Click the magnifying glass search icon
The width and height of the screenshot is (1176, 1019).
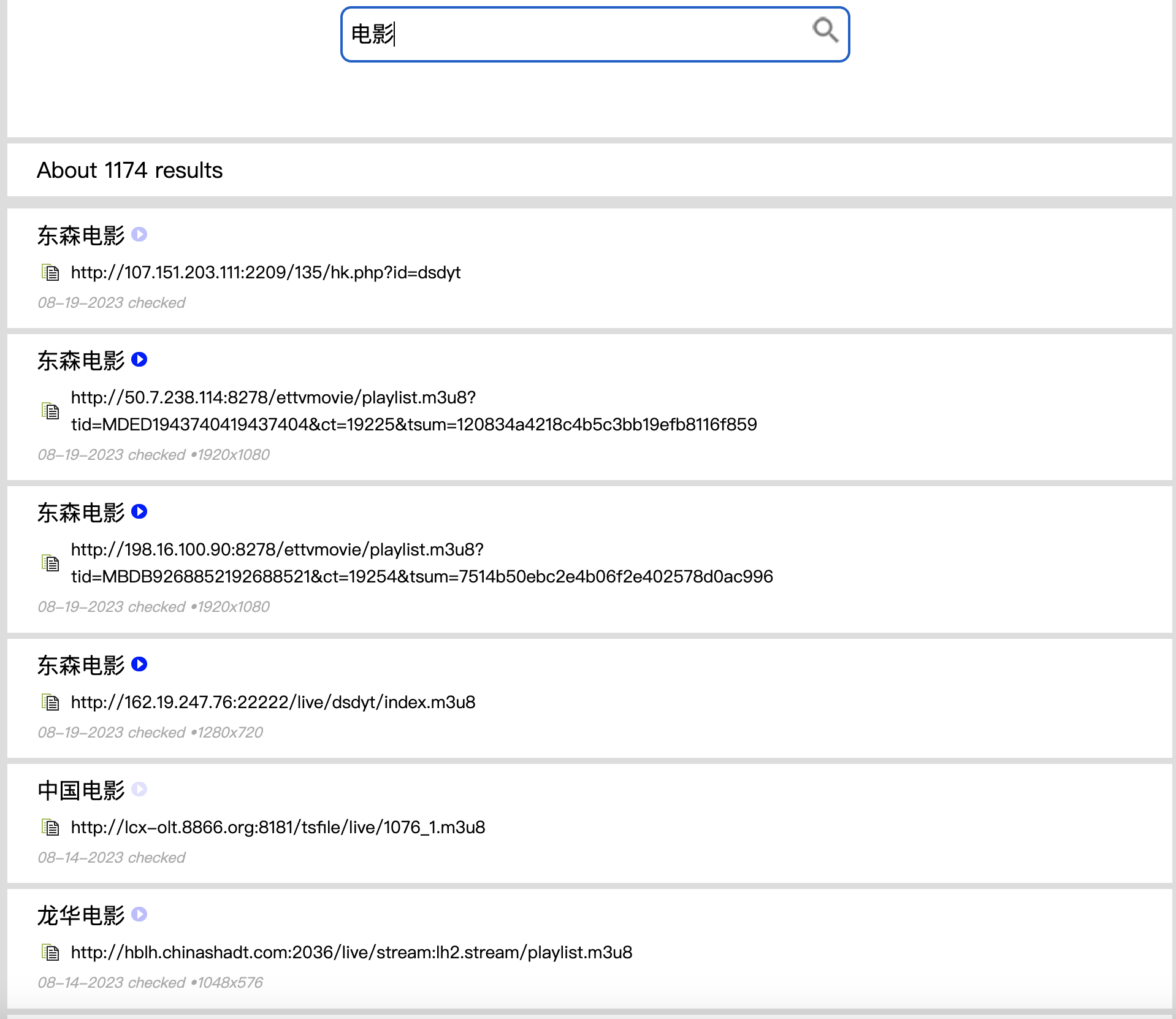pos(825,30)
